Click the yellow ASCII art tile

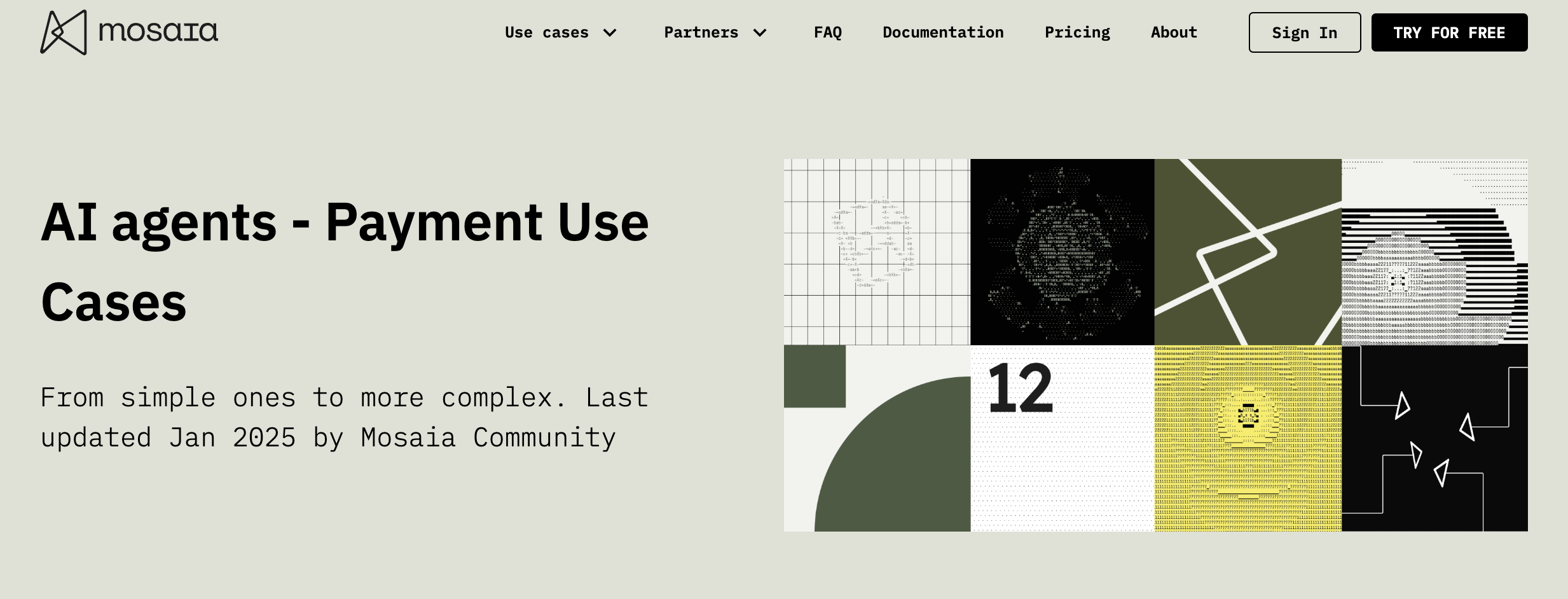(x=1248, y=438)
